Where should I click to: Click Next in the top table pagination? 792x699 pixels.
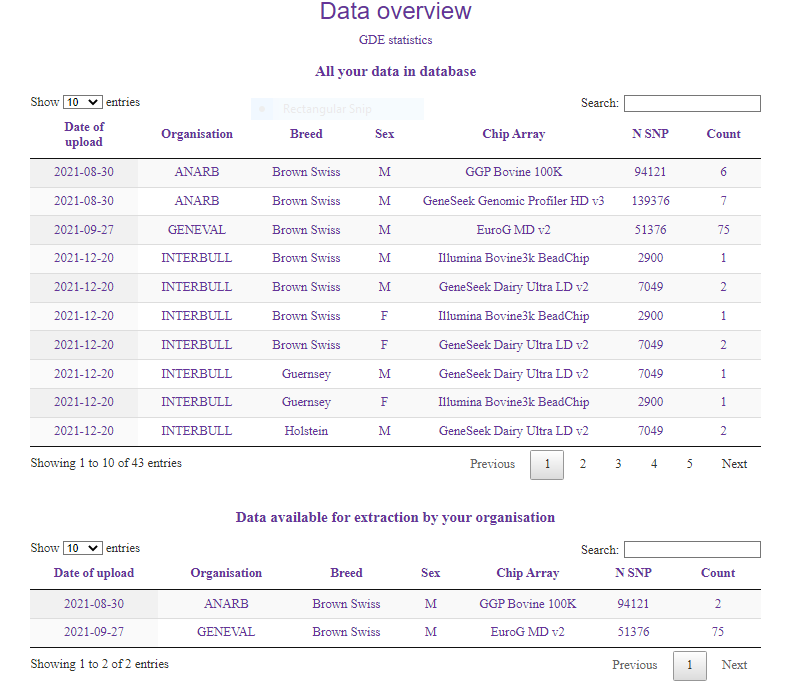734,464
